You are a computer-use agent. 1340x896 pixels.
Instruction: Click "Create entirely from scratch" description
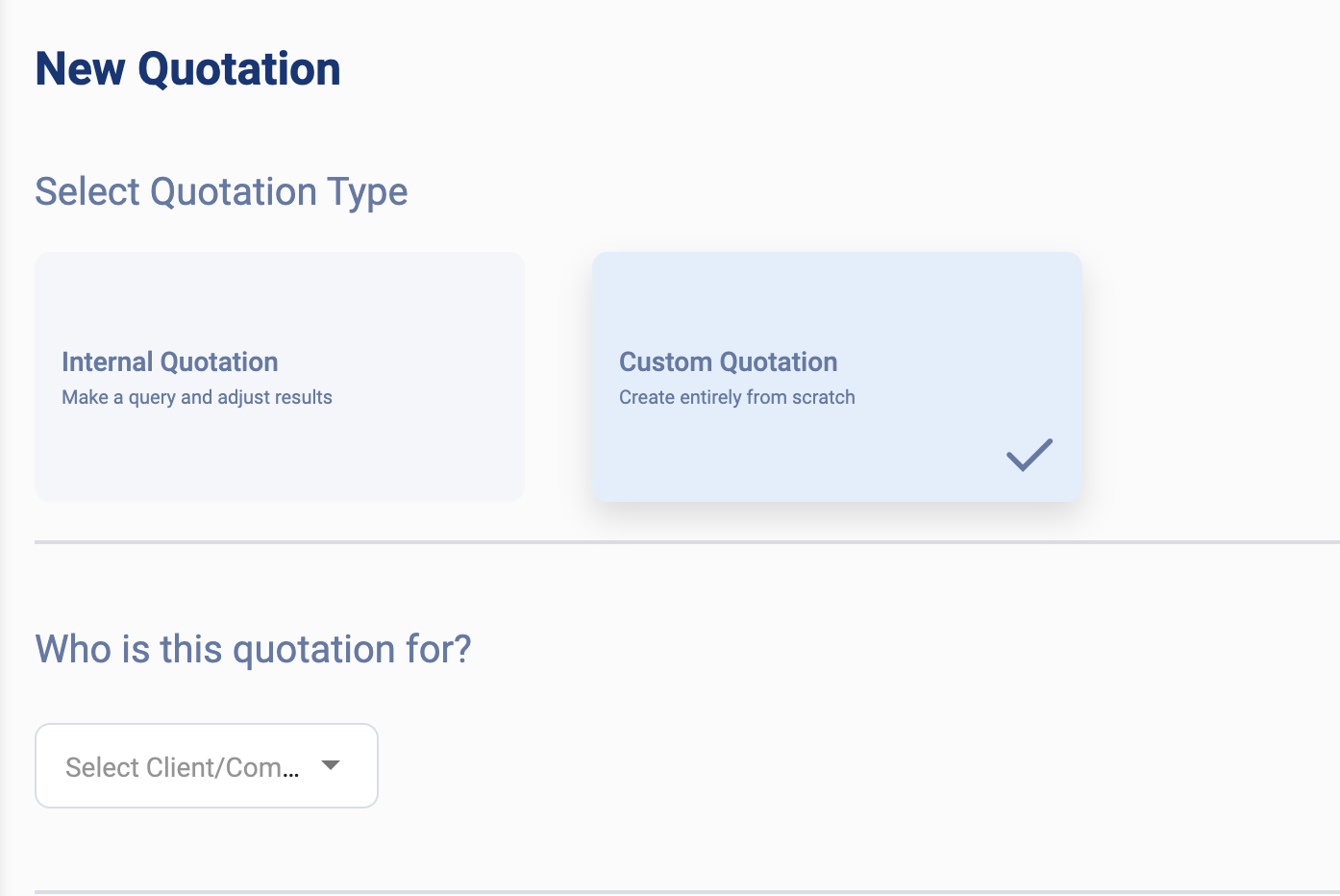coord(736,397)
